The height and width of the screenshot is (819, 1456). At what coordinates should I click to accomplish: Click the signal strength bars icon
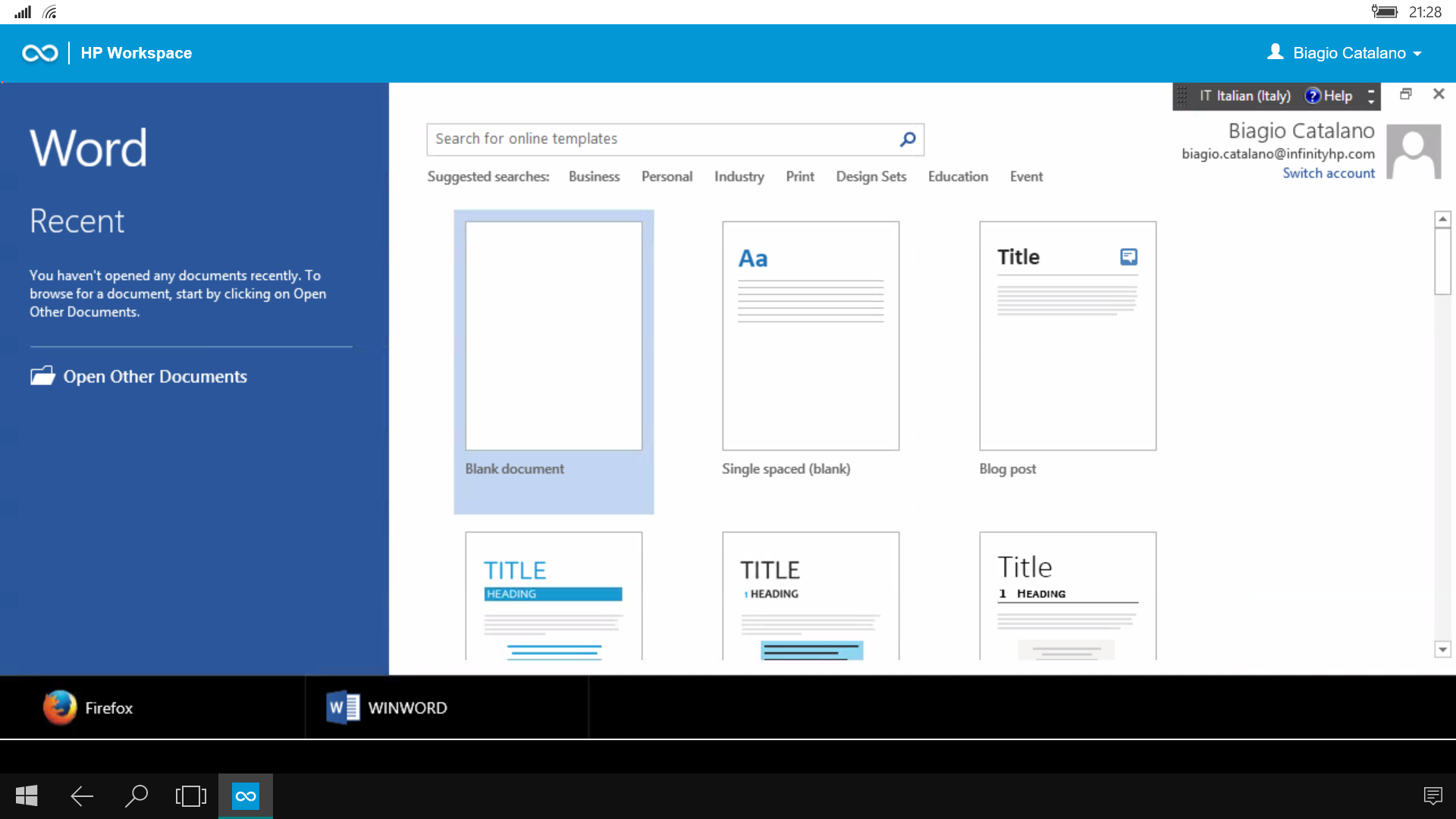tap(23, 12)
